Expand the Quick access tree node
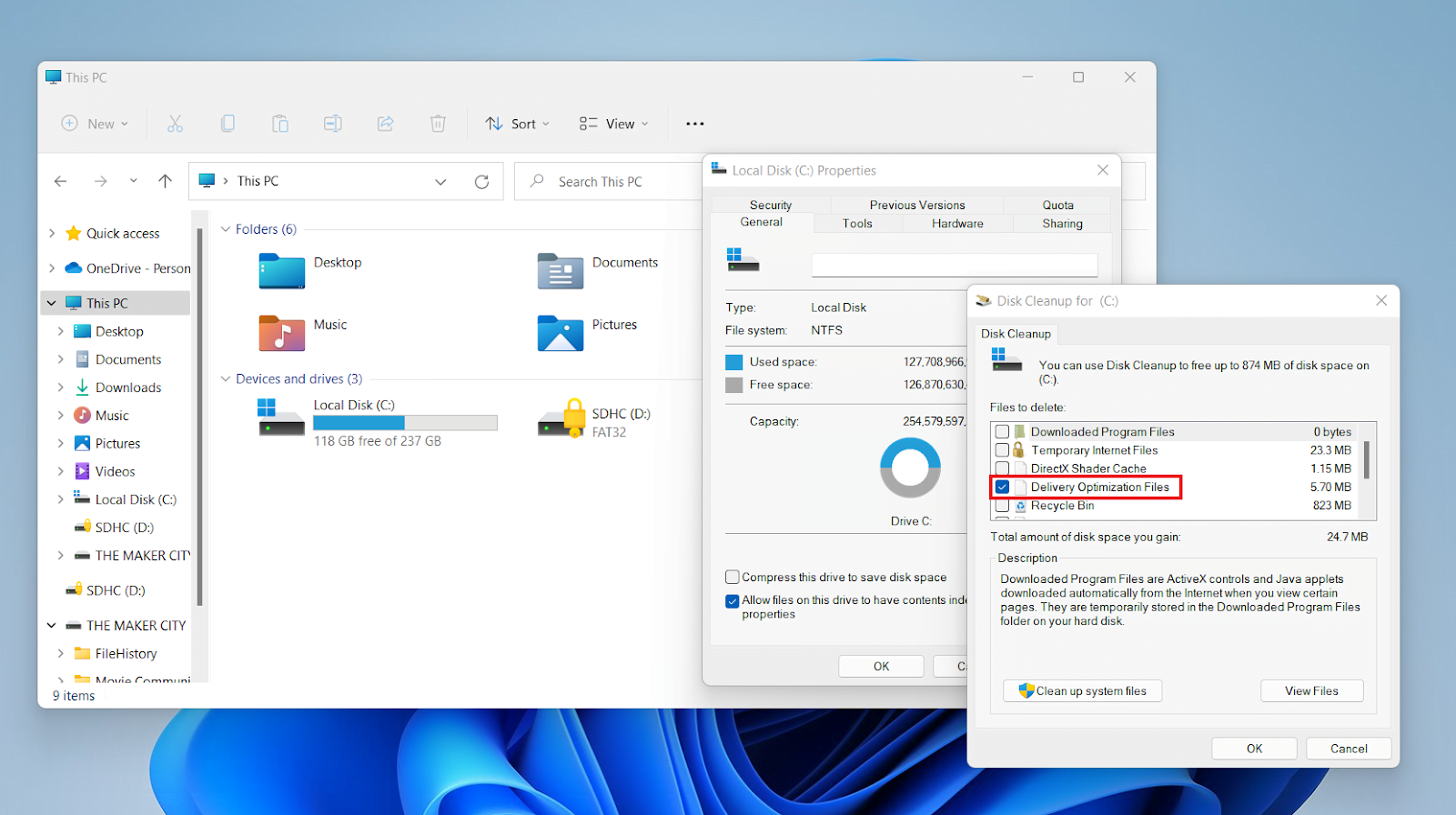 pyautogui.click(x=52, y=234)
